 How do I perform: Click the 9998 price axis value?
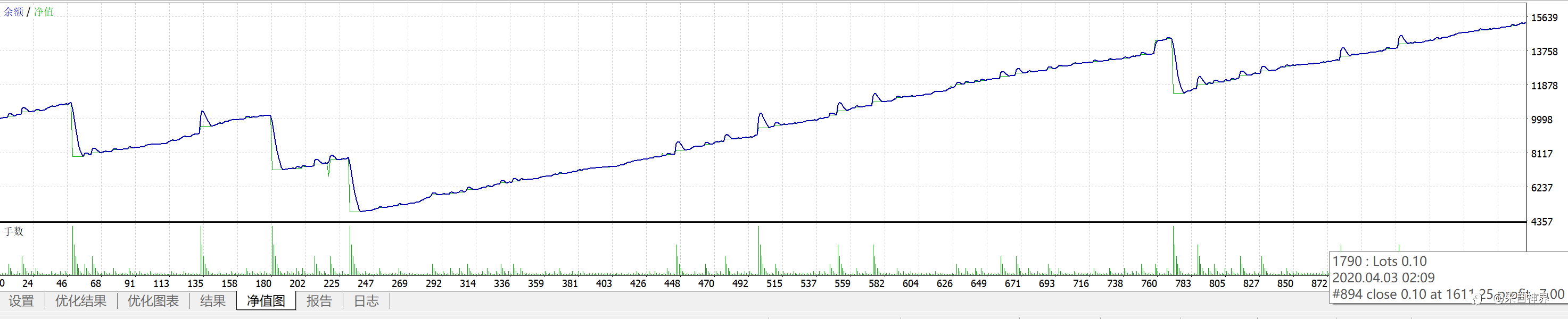(x=1542, y=120)
